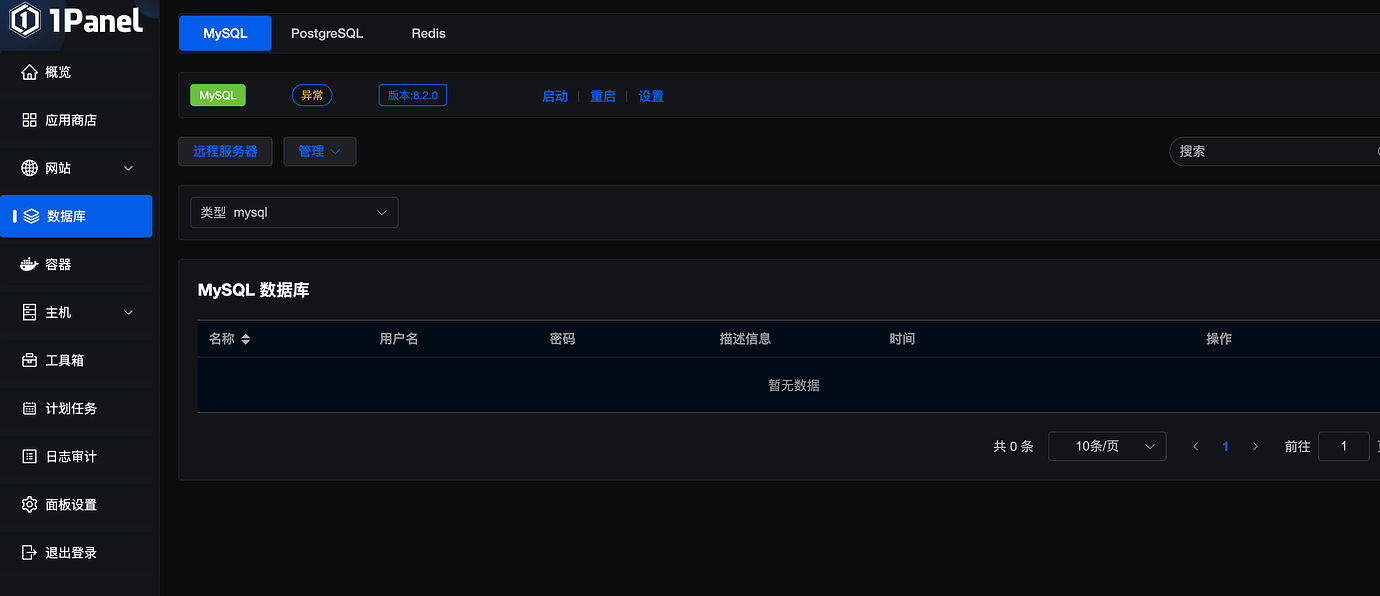Open the 类型 mysql type dropdown
The width and height of the screenshot is (1380, 596).
(x=294, y=212)
